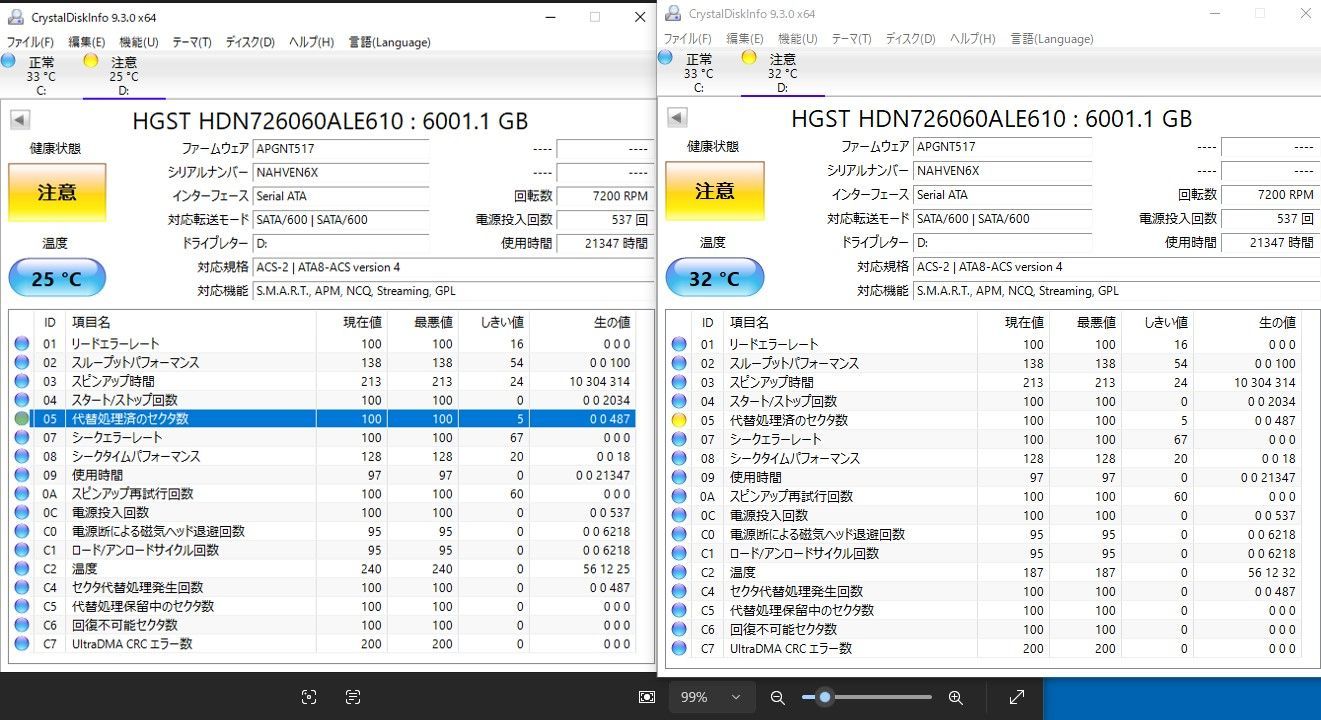The image size is (1321, 720).
Task: Right window: click 7200 RPM rotation field
Action: pos(1269,195)
